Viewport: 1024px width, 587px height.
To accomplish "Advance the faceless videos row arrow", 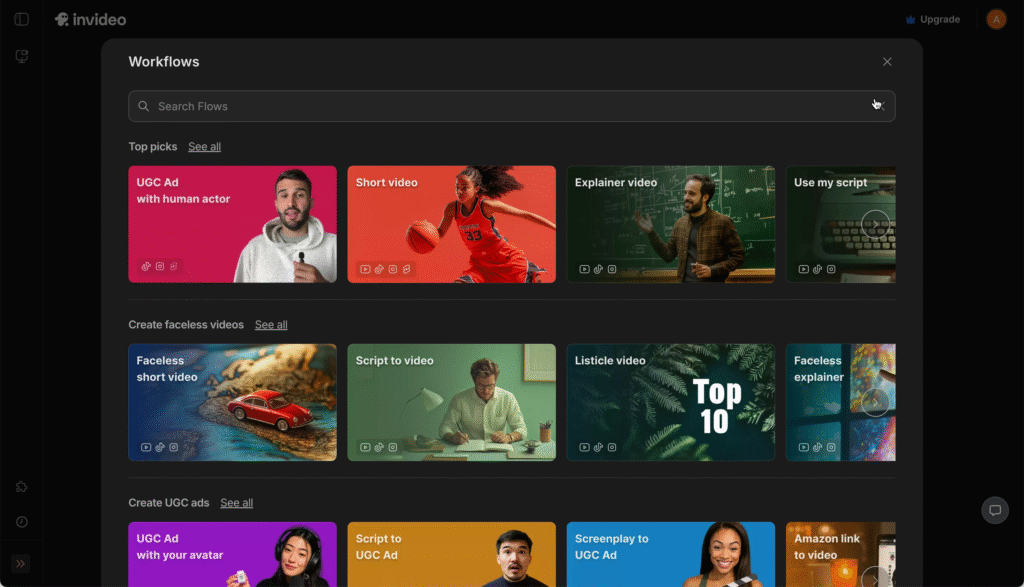I will pos(875,402).
